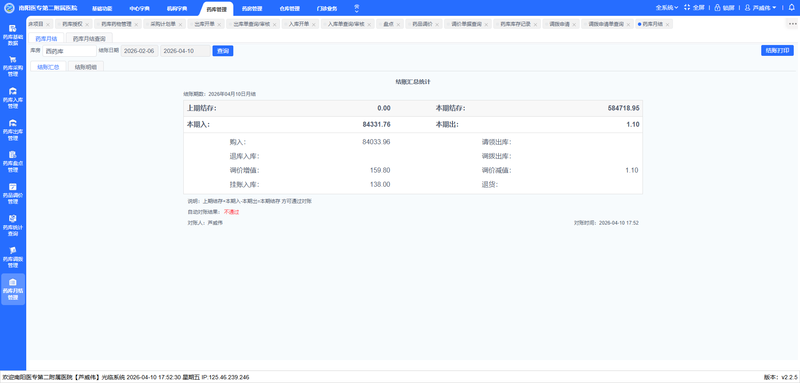Open the tab overflow ellipsis menu
The width and height of the screenshot is (800, 383).
pos(792,24)
